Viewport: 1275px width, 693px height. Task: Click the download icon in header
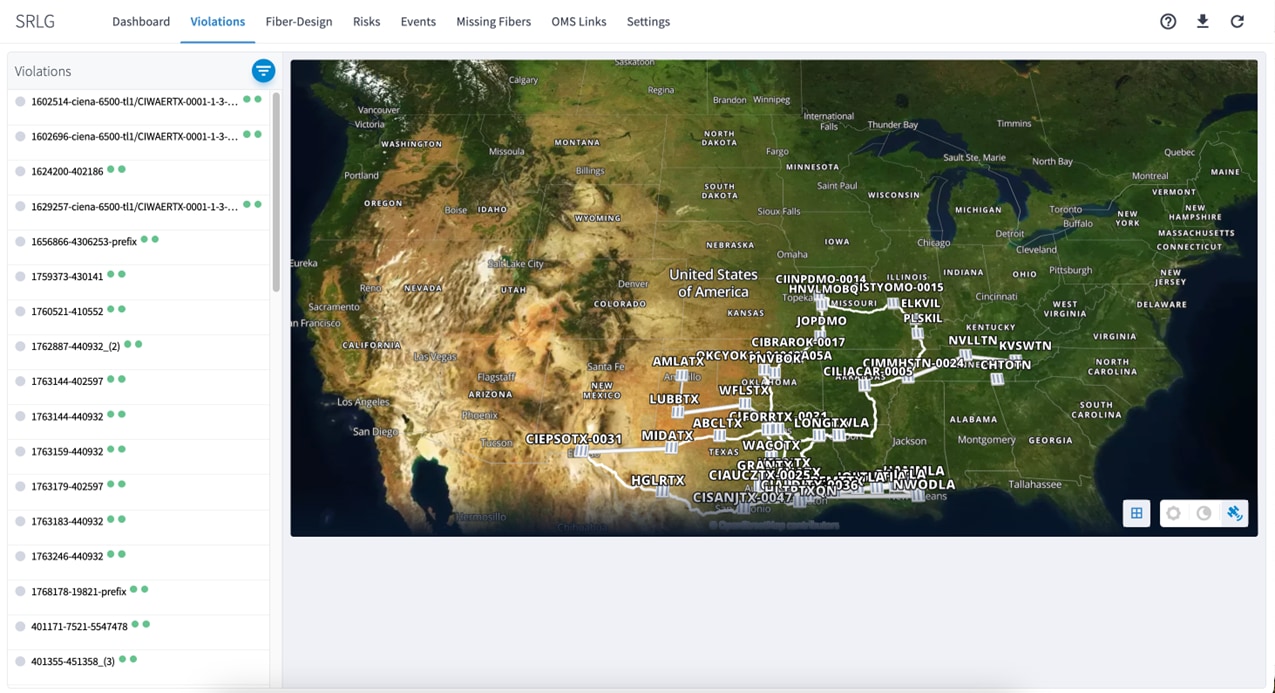(x=1203, y=21)
